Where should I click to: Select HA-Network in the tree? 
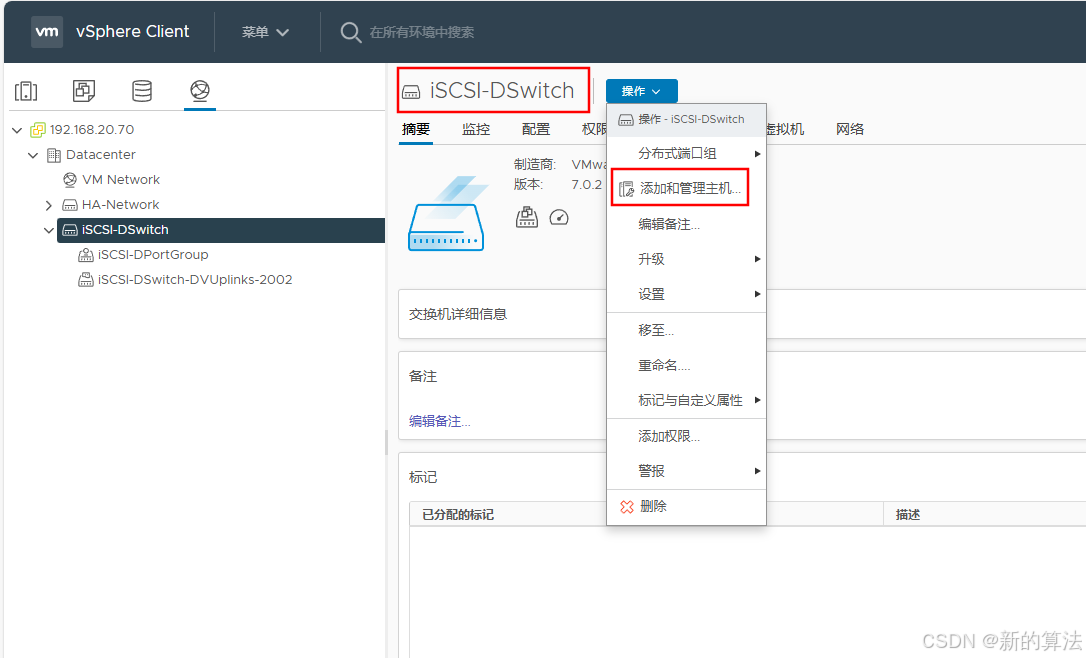(x=121, y=205)
